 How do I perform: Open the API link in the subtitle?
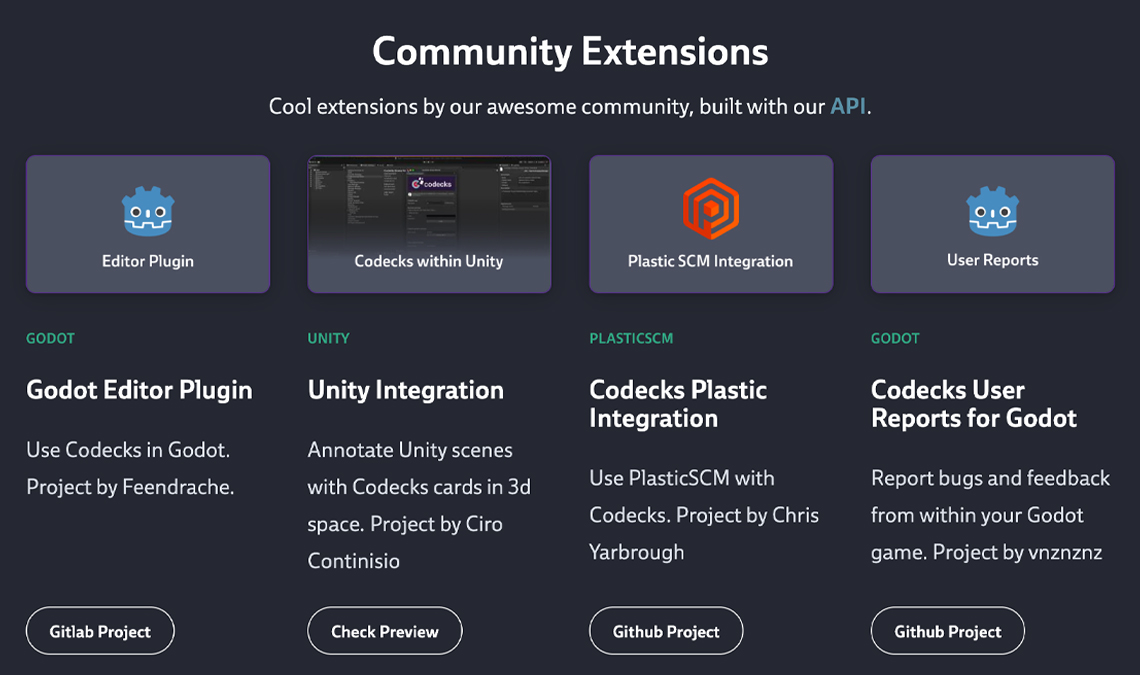point(848,106)
